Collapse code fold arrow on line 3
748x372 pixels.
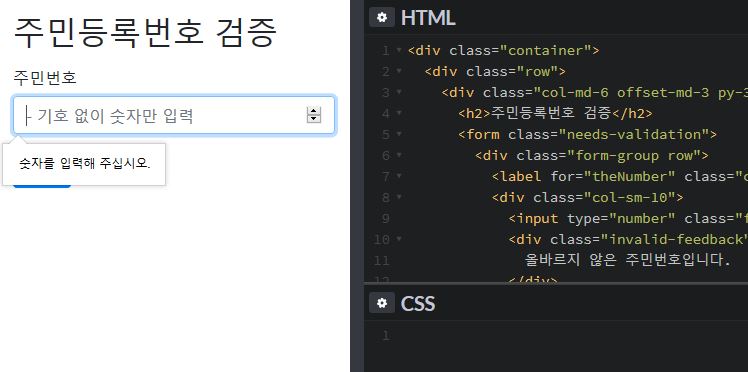399,92
